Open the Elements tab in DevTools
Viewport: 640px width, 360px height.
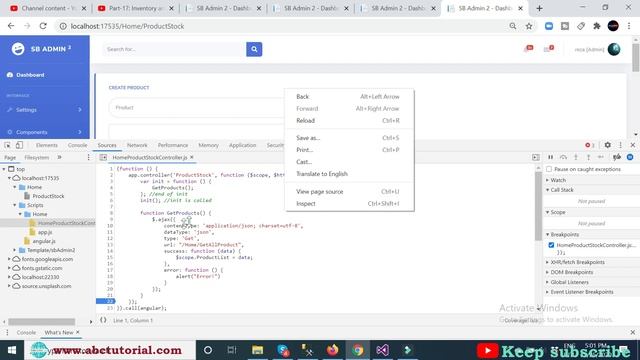47,145
